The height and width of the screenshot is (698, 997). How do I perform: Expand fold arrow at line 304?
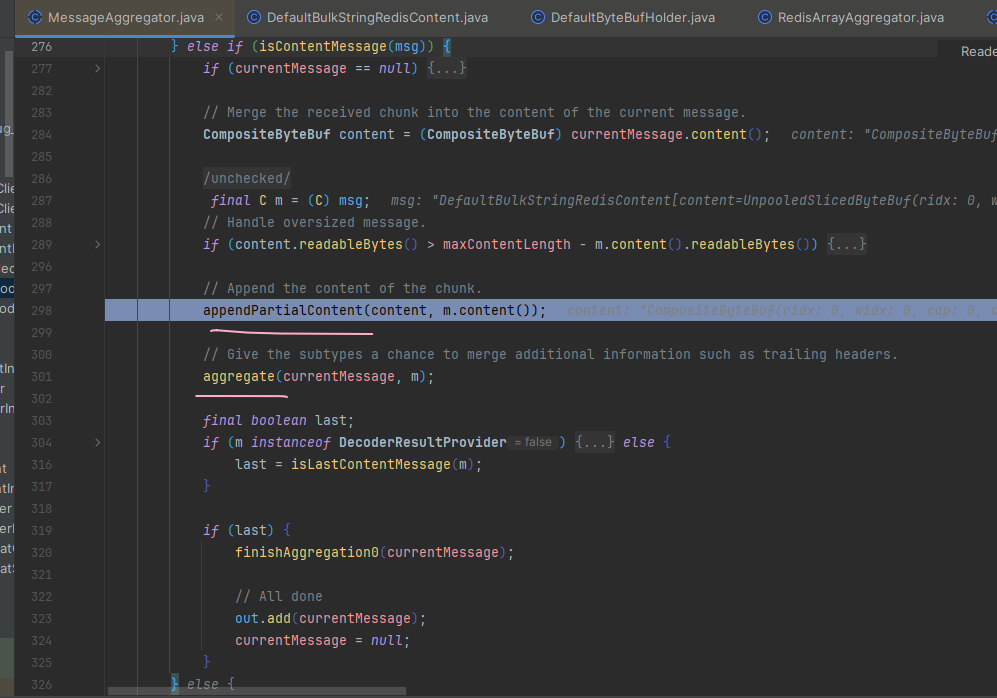point(97,442)
